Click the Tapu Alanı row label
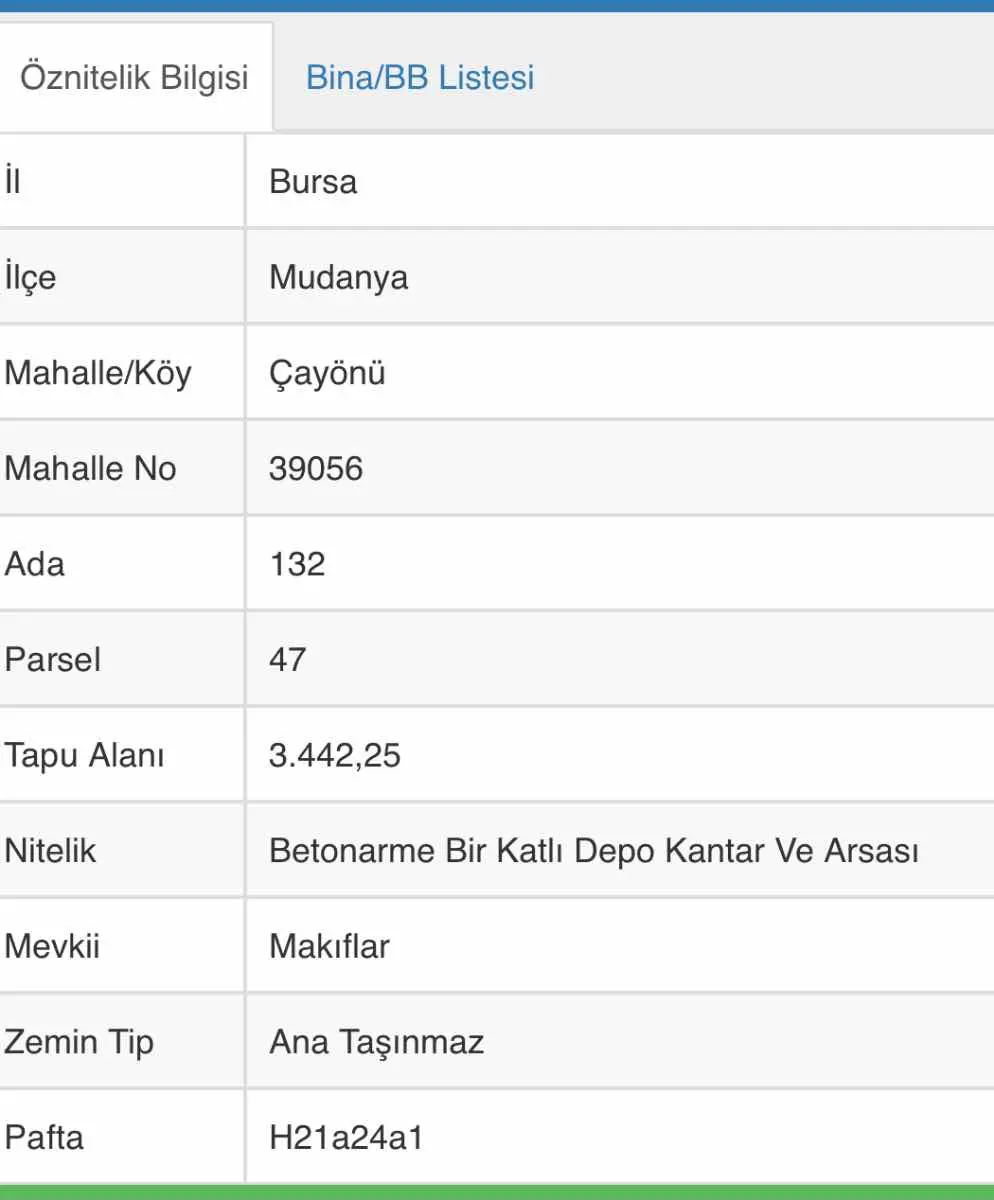This screenshot has width=994, height=1200. coord(85,755)
